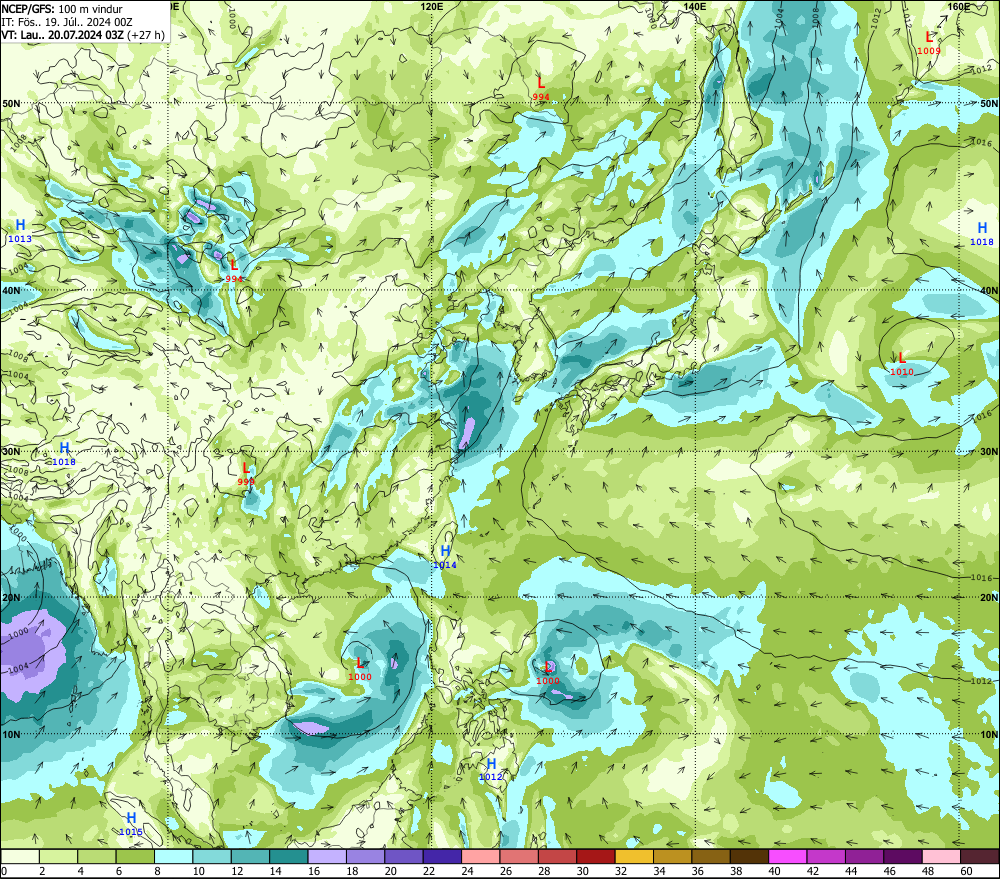The width and height of the screenshot is (1000, 879).
Task: Click the '120E' longitude label
Action: coord(432,6)
